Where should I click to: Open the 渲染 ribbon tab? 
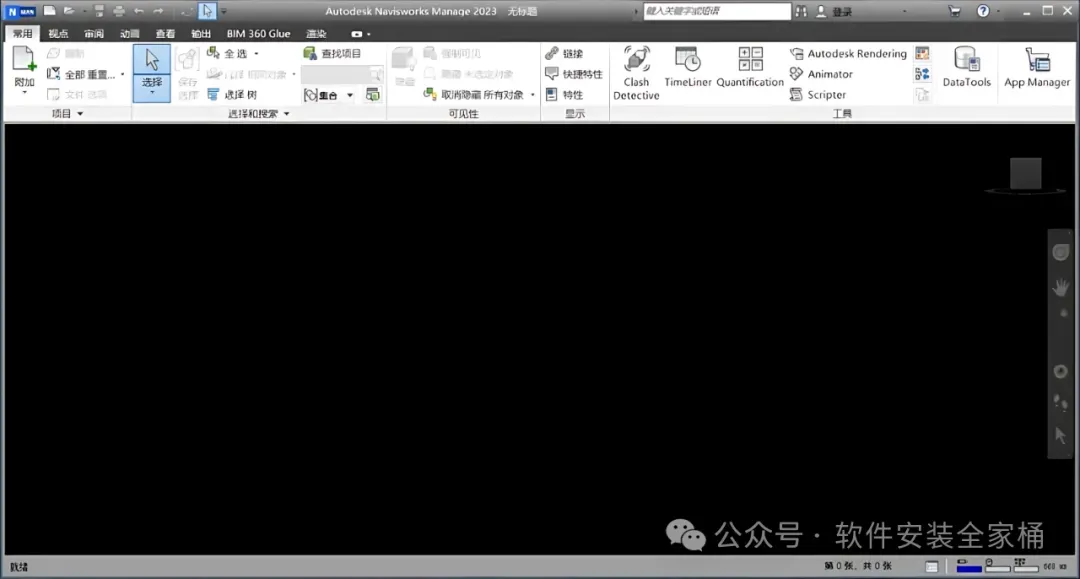coord(316,34)
